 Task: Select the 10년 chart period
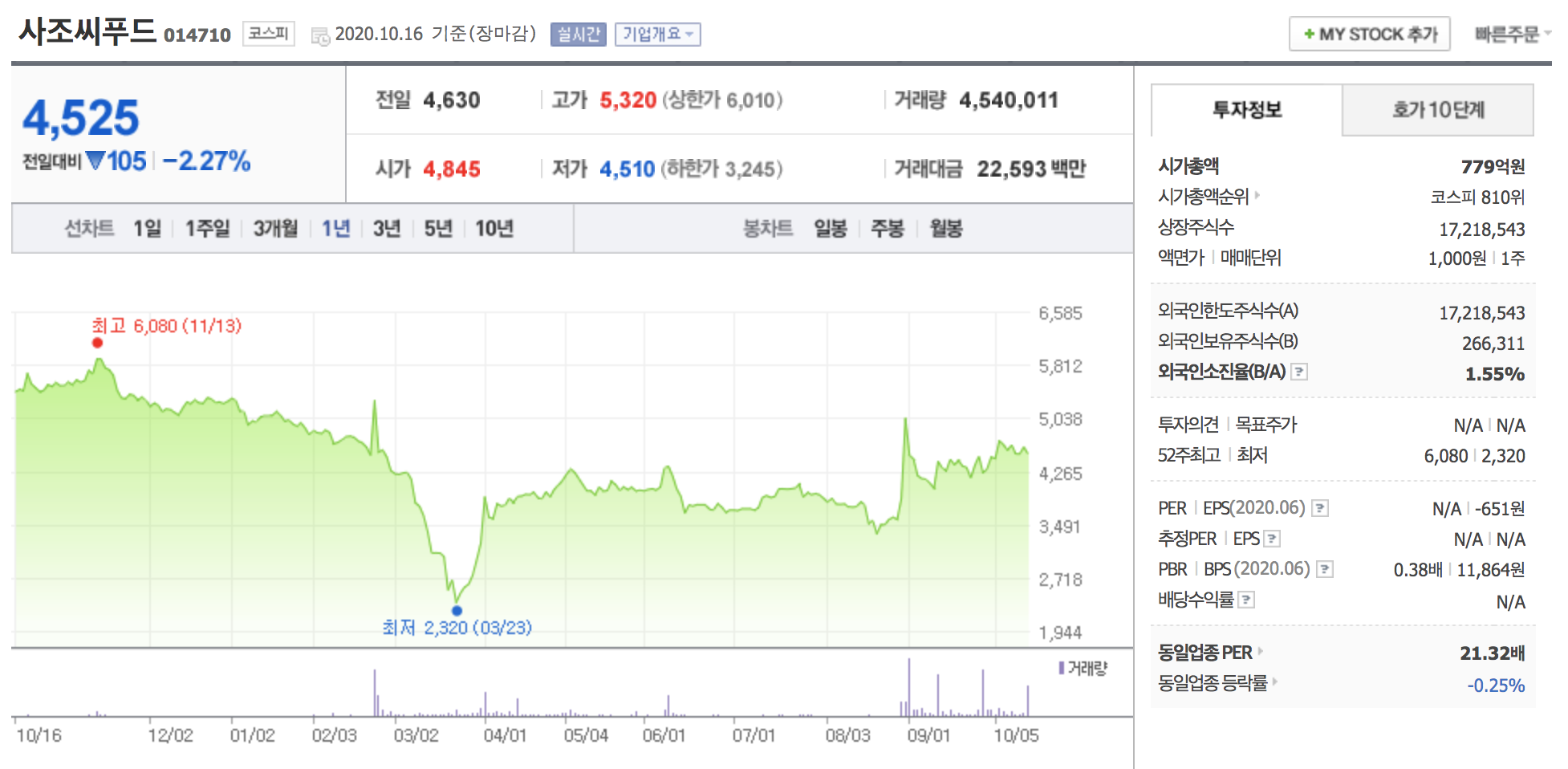(x=495, y=229)
